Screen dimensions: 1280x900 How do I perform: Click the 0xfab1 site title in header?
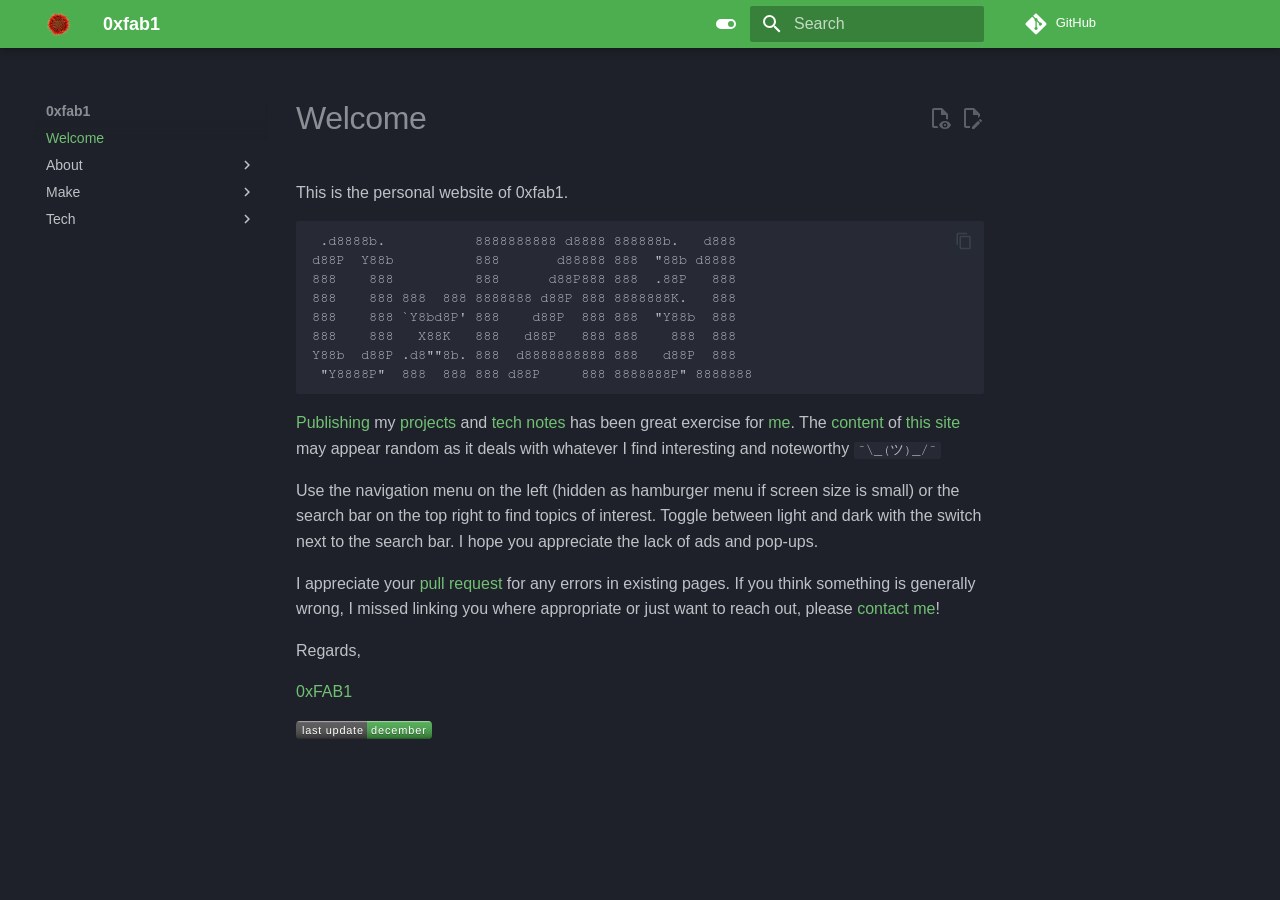131,24
